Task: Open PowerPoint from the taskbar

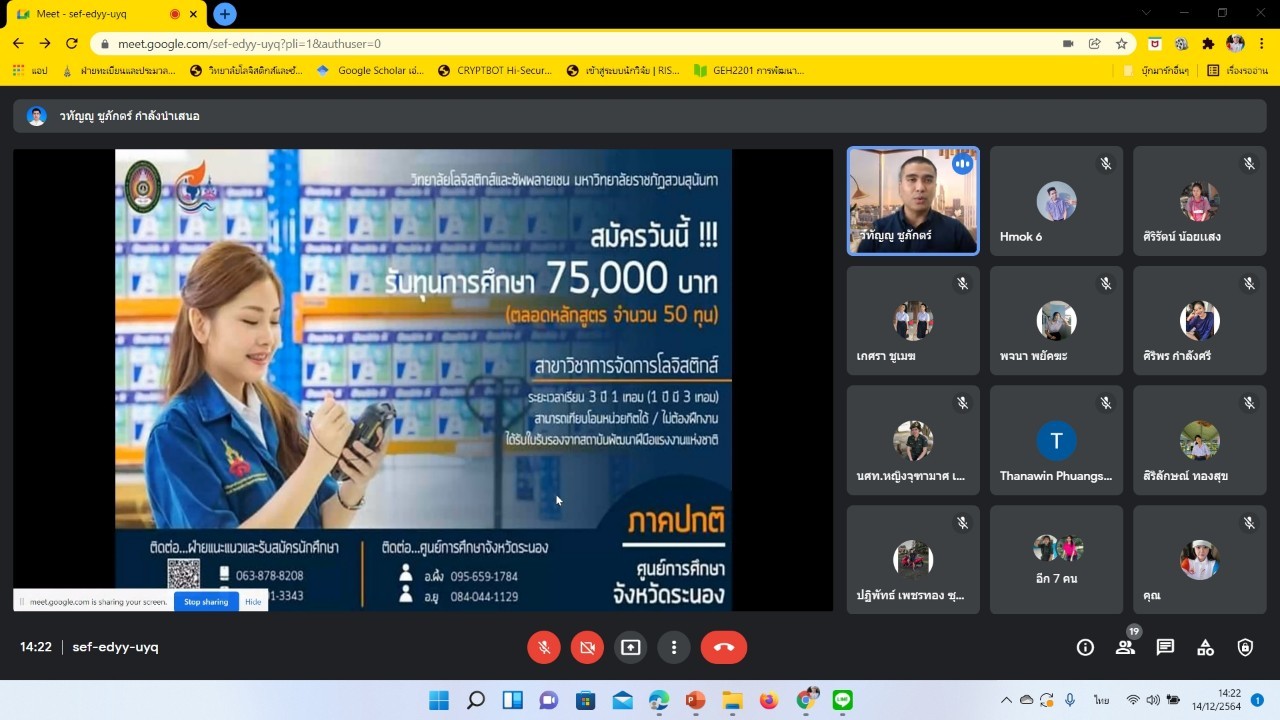Action: 695,701
